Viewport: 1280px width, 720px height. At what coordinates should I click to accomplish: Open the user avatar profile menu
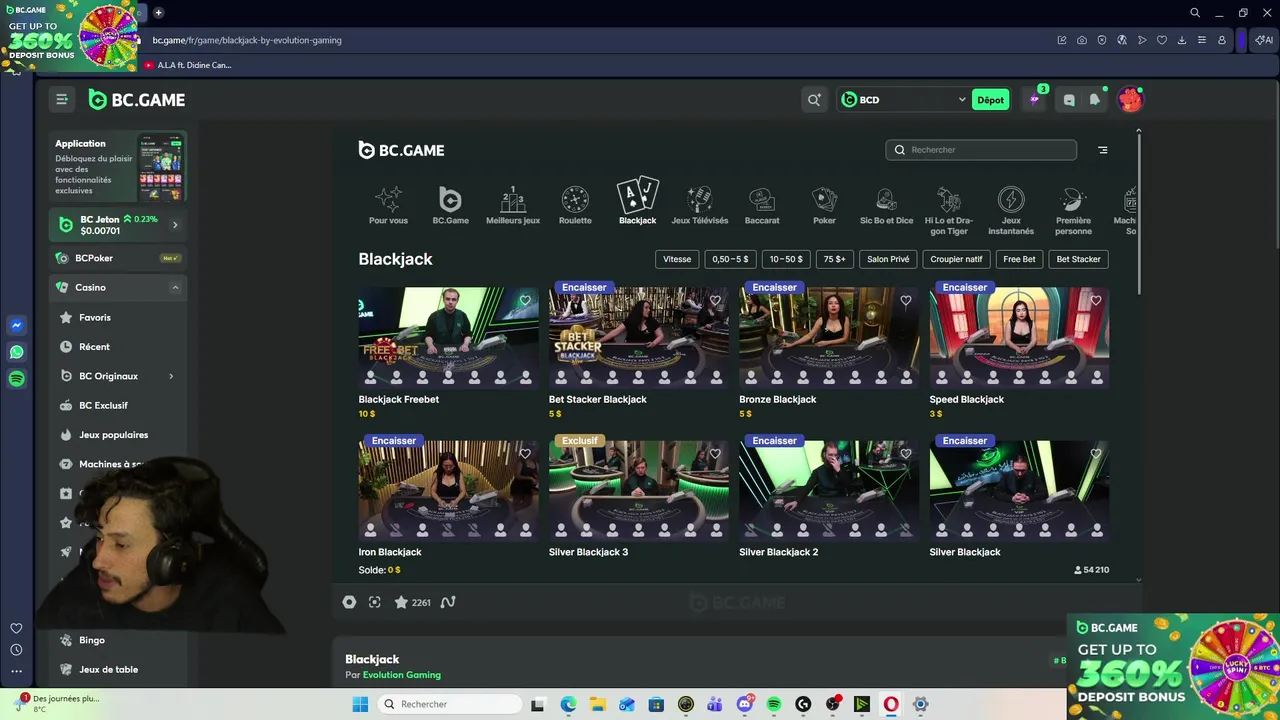1130,99
